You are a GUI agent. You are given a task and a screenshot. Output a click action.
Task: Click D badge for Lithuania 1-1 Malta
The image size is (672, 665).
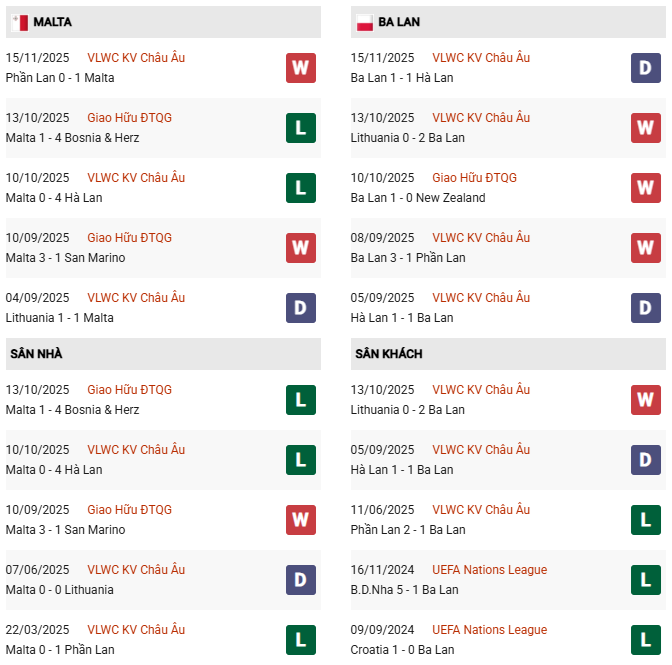300,308
